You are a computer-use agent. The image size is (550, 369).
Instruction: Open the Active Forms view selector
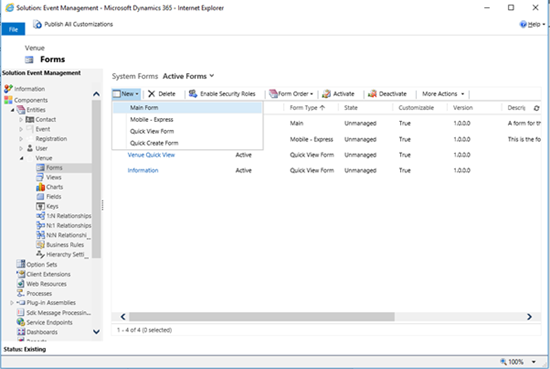(x=188, y=76)
